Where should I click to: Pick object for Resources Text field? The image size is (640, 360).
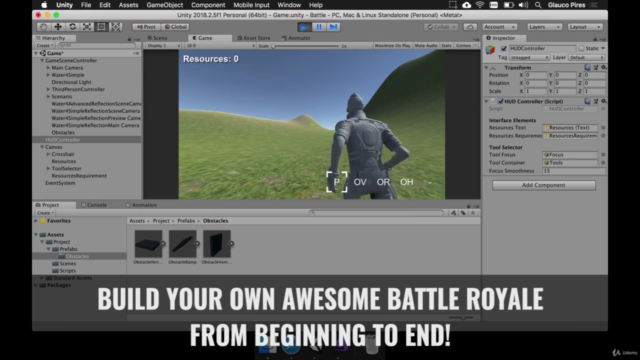(603, 128)
